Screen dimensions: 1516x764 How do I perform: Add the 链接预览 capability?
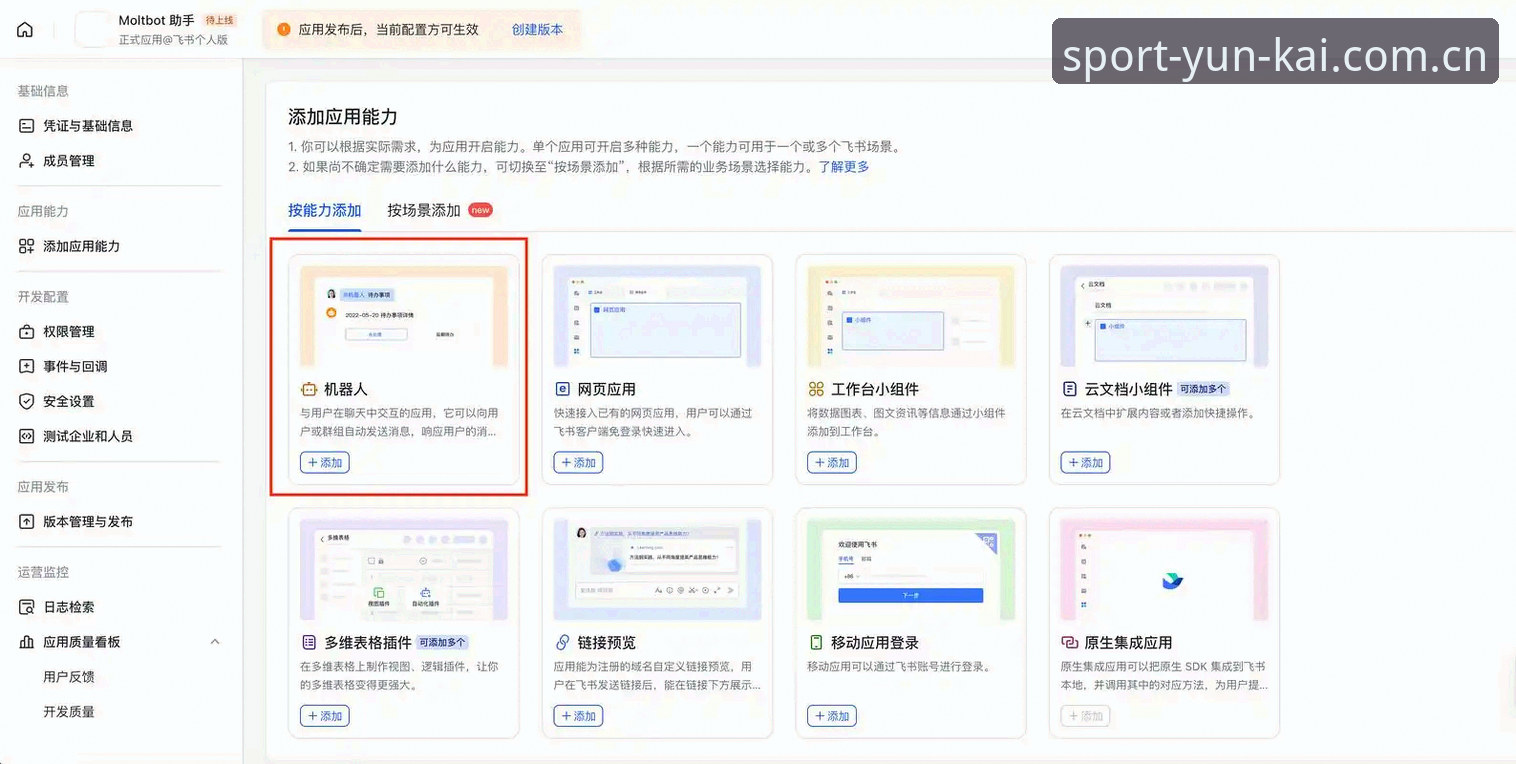(578, 716)
